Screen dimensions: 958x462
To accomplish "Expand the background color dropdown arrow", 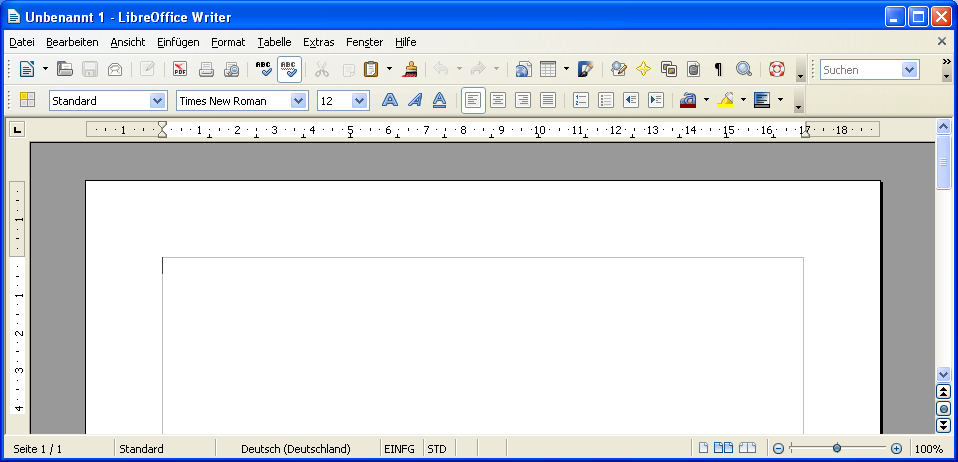I will tap(780, 100).
